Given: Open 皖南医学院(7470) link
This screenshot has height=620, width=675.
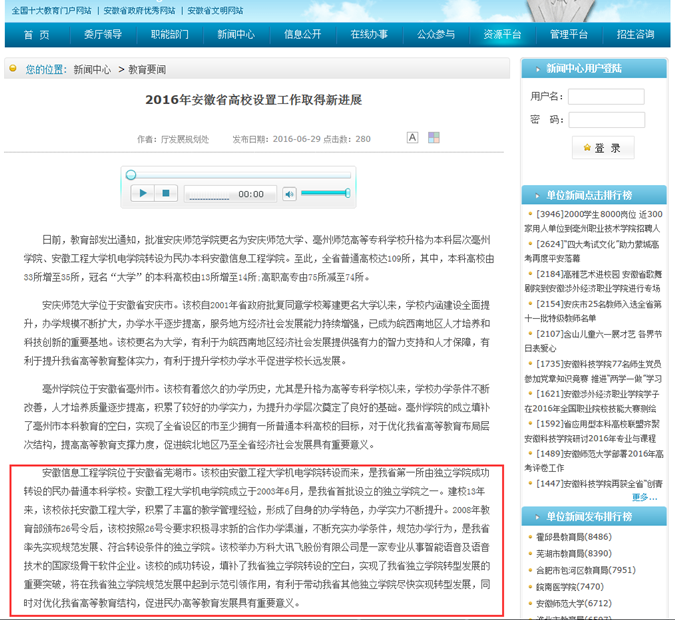Looking at the screenshot, I should tap(570, 587).
